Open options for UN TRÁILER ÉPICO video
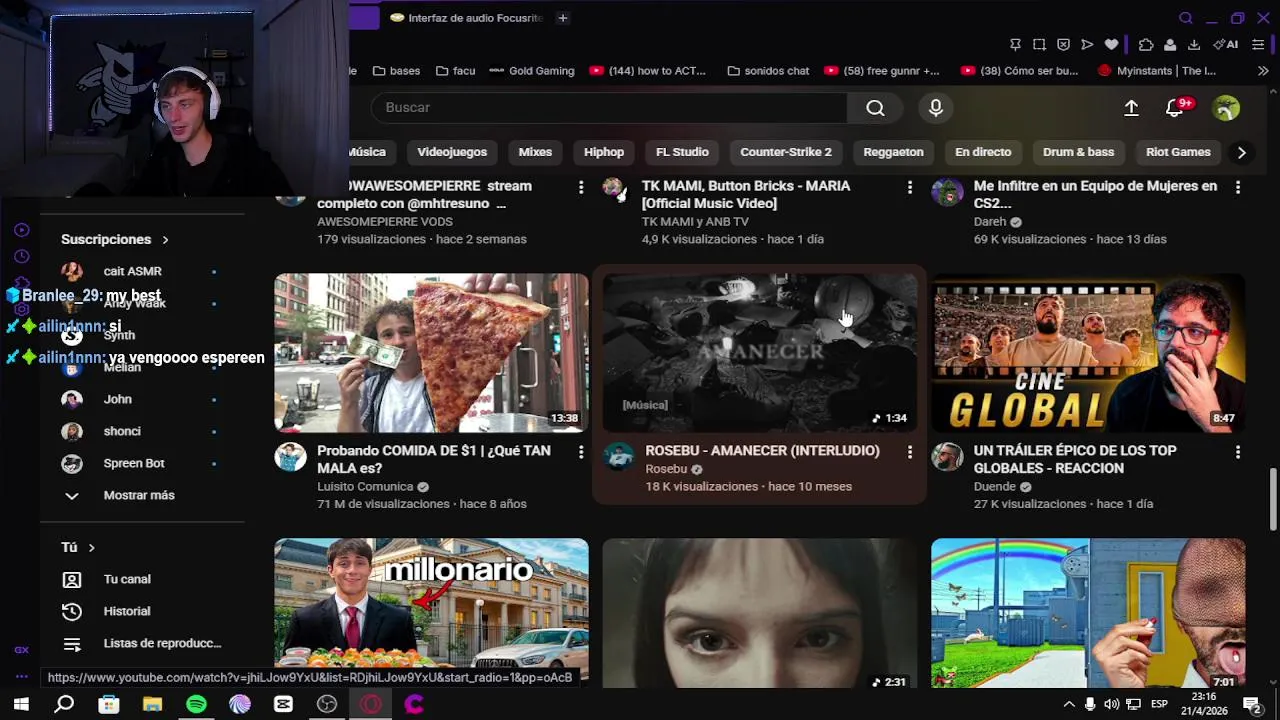 (x=1238, y=452)
